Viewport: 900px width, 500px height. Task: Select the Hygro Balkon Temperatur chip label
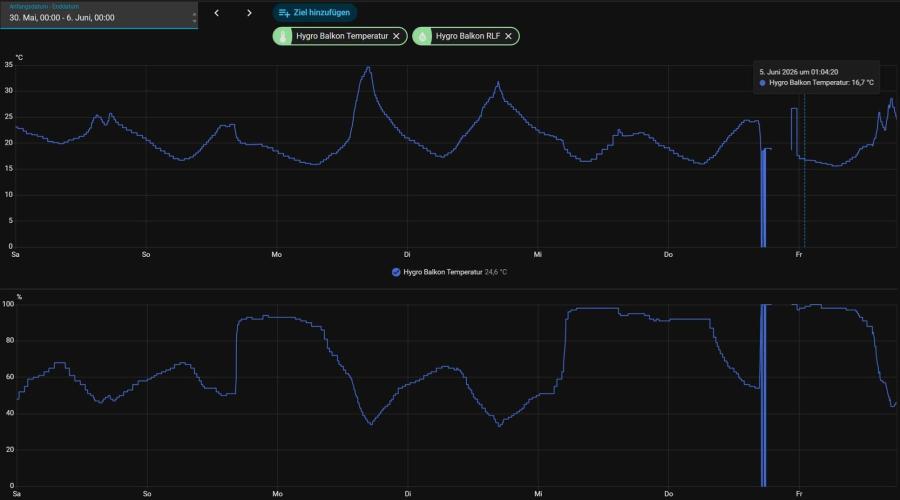pos(342,36)
